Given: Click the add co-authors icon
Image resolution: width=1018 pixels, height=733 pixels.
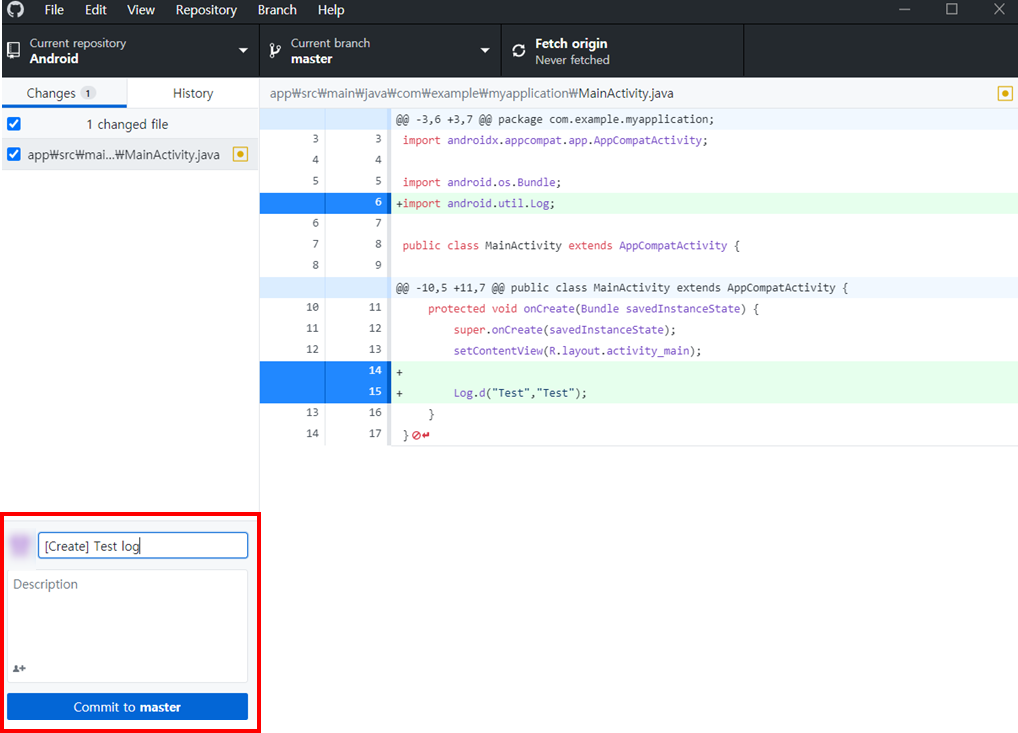Looking at the screenshot, I should click(x=19, y=668).
